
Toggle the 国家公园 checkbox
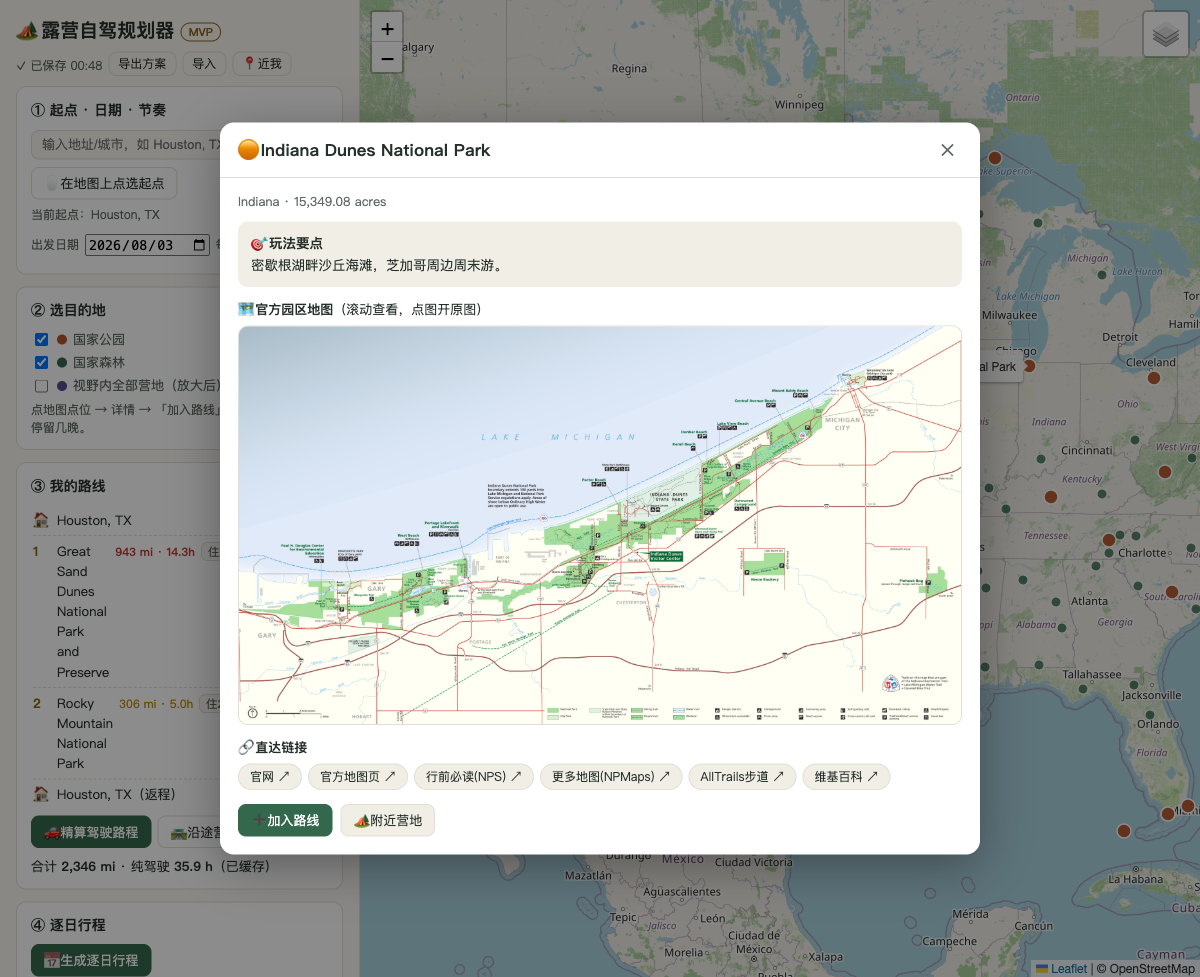[x=41, y=339]
